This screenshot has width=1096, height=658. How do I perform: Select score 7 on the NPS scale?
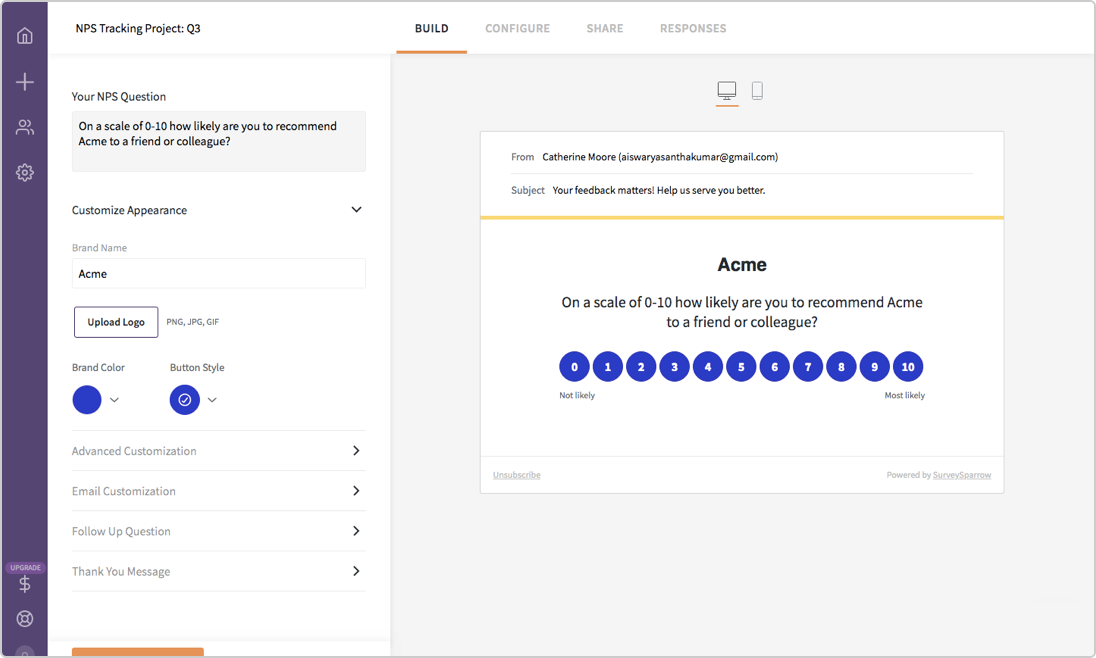[808, 366]
